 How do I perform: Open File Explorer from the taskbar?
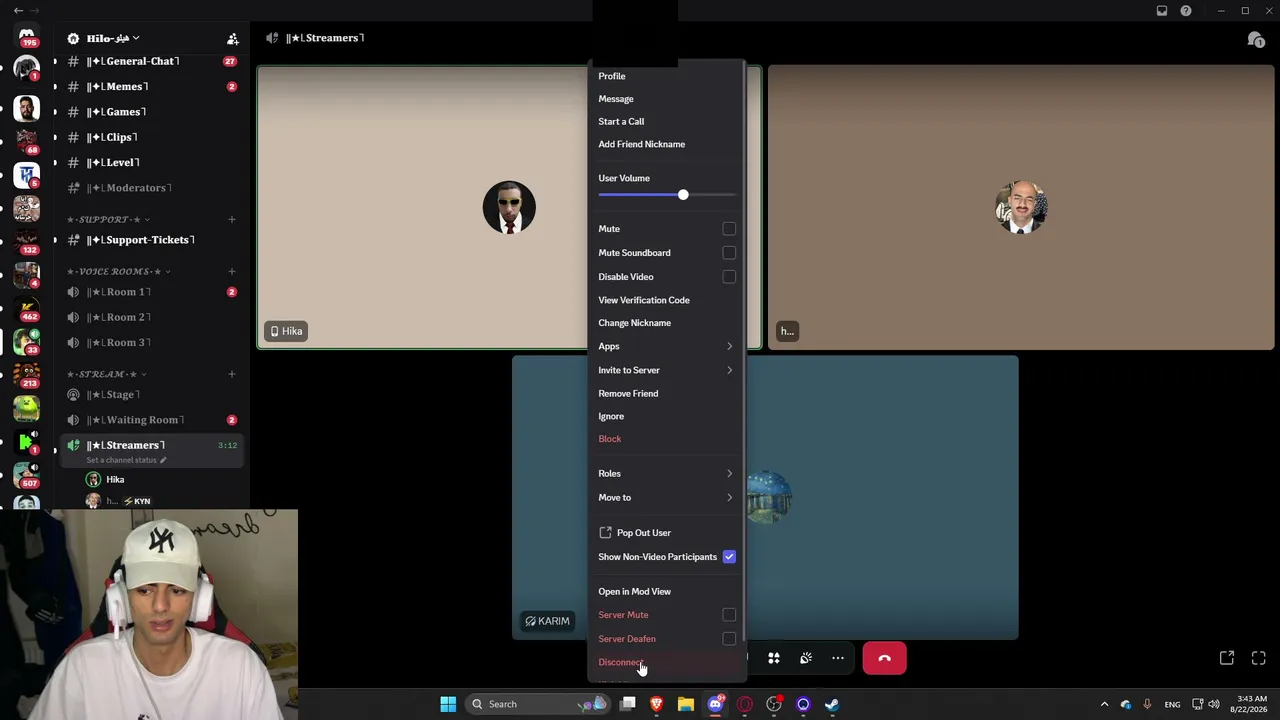[686, 704]
